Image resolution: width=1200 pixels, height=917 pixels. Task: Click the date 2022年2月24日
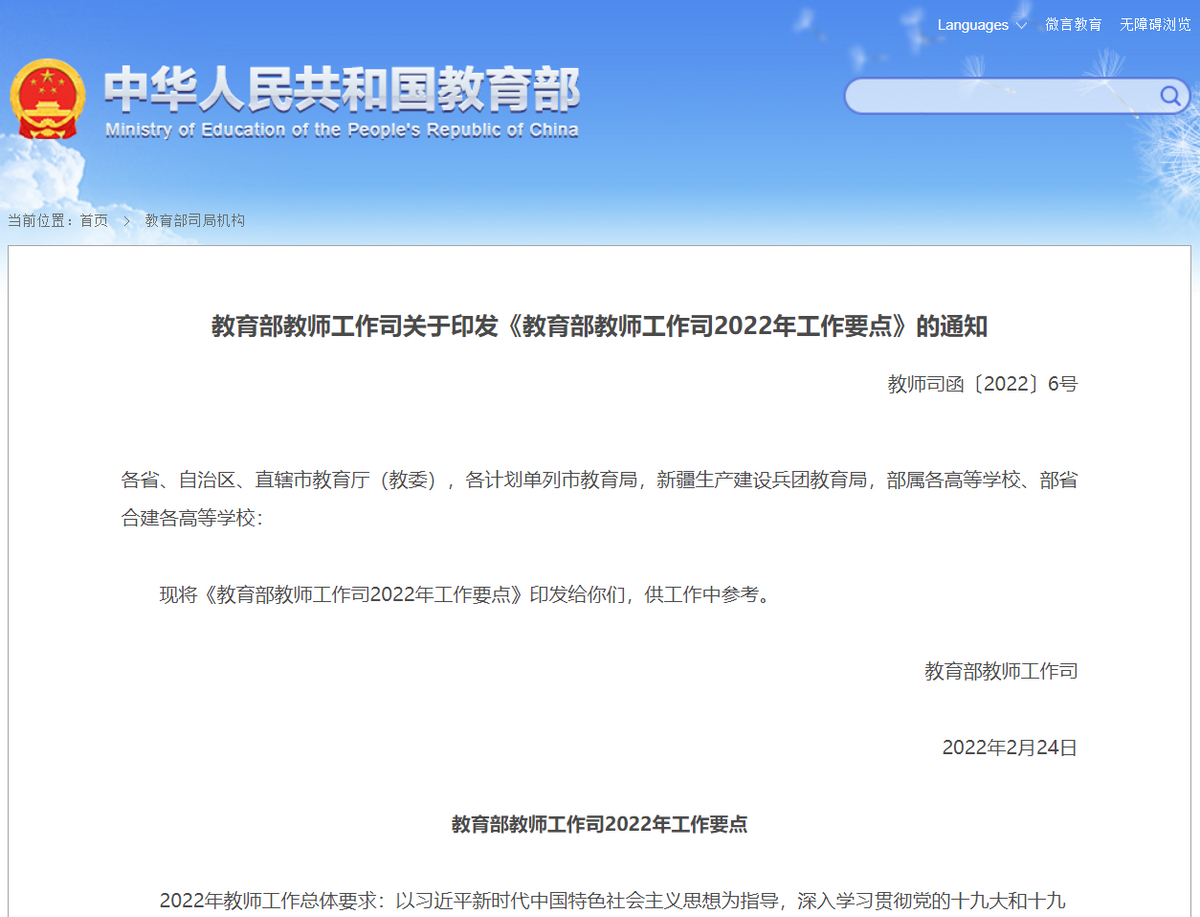(1009, 747)
